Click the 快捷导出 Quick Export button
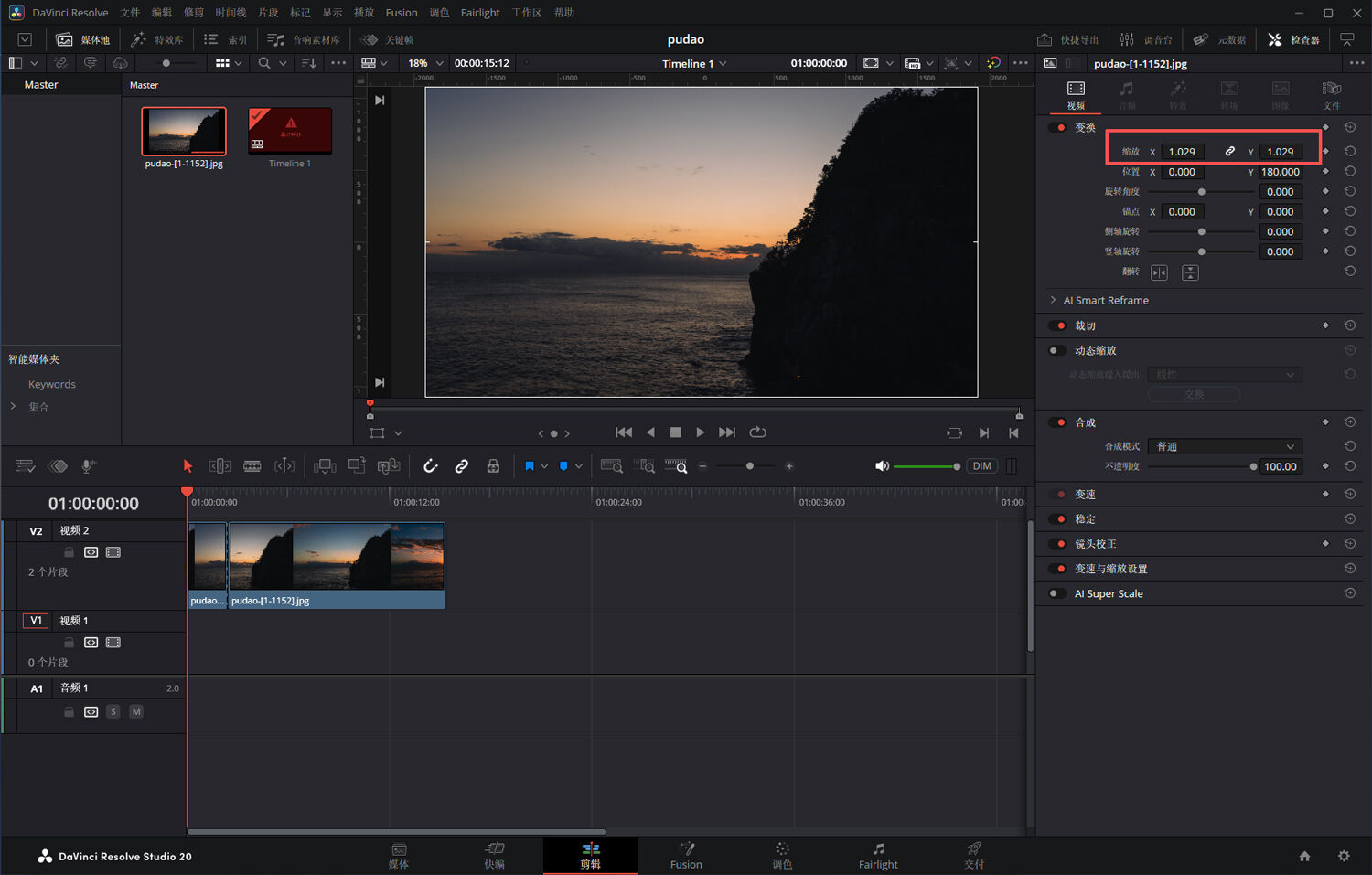 (1068, 39)
